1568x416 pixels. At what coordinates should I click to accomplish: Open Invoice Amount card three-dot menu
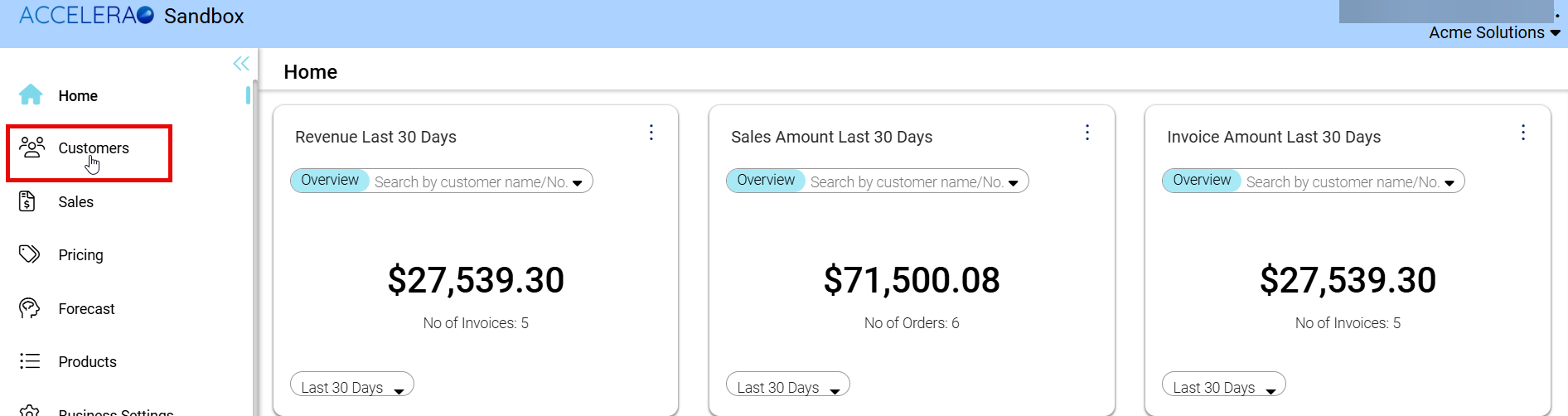pos(1523,133)
